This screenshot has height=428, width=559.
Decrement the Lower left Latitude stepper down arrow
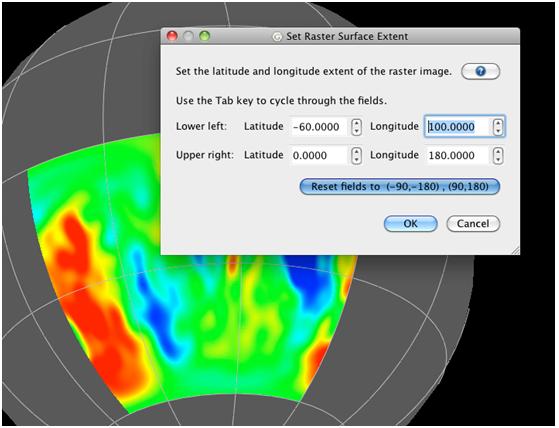pyautogui.click(x=356, y=131)
